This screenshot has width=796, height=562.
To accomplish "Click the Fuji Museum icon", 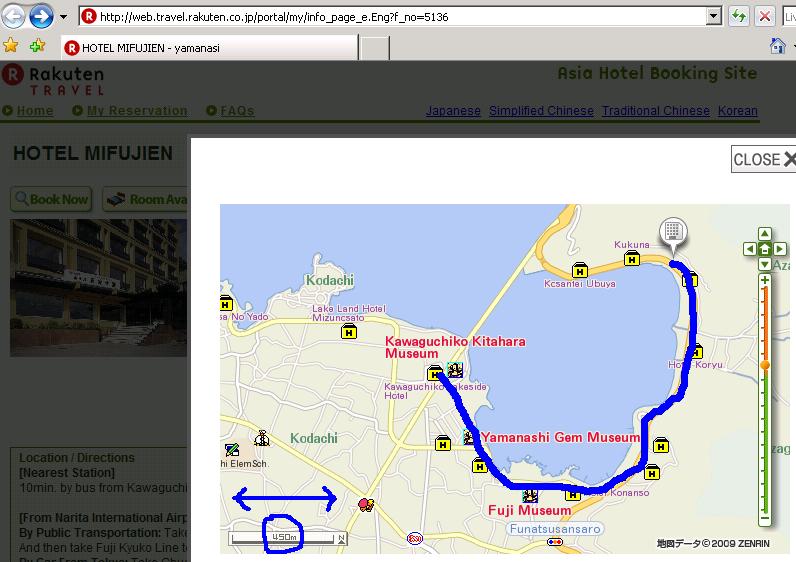I will tap(530, 494).
